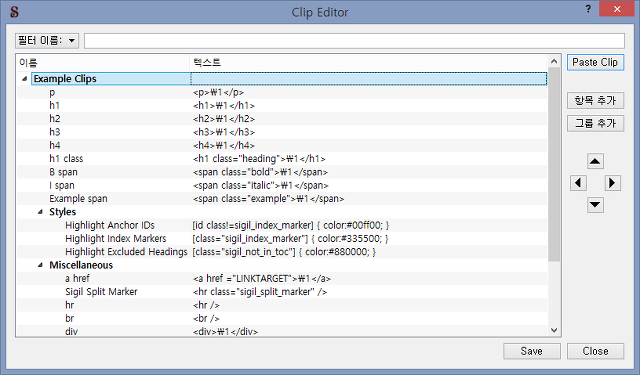The image size is (640, 375).
Task: Open the 필터 이름 filter dropdown
Action: pyautogui.click(x=47, y=40)
